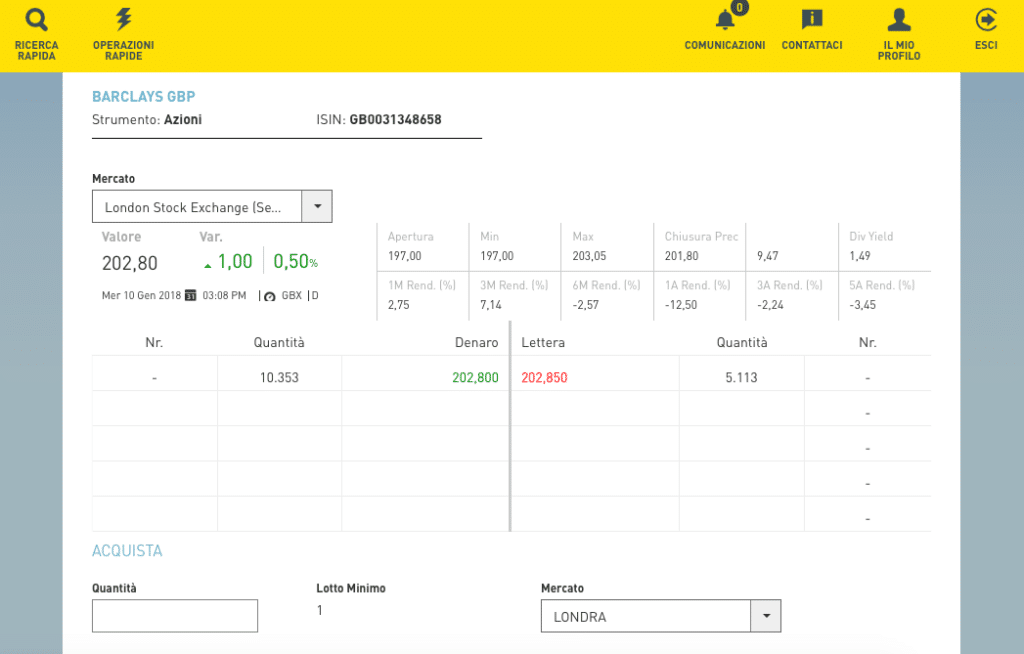1024x654 pixels.
Task: Click the GBX currency label
Action: (x=291, y=295)
